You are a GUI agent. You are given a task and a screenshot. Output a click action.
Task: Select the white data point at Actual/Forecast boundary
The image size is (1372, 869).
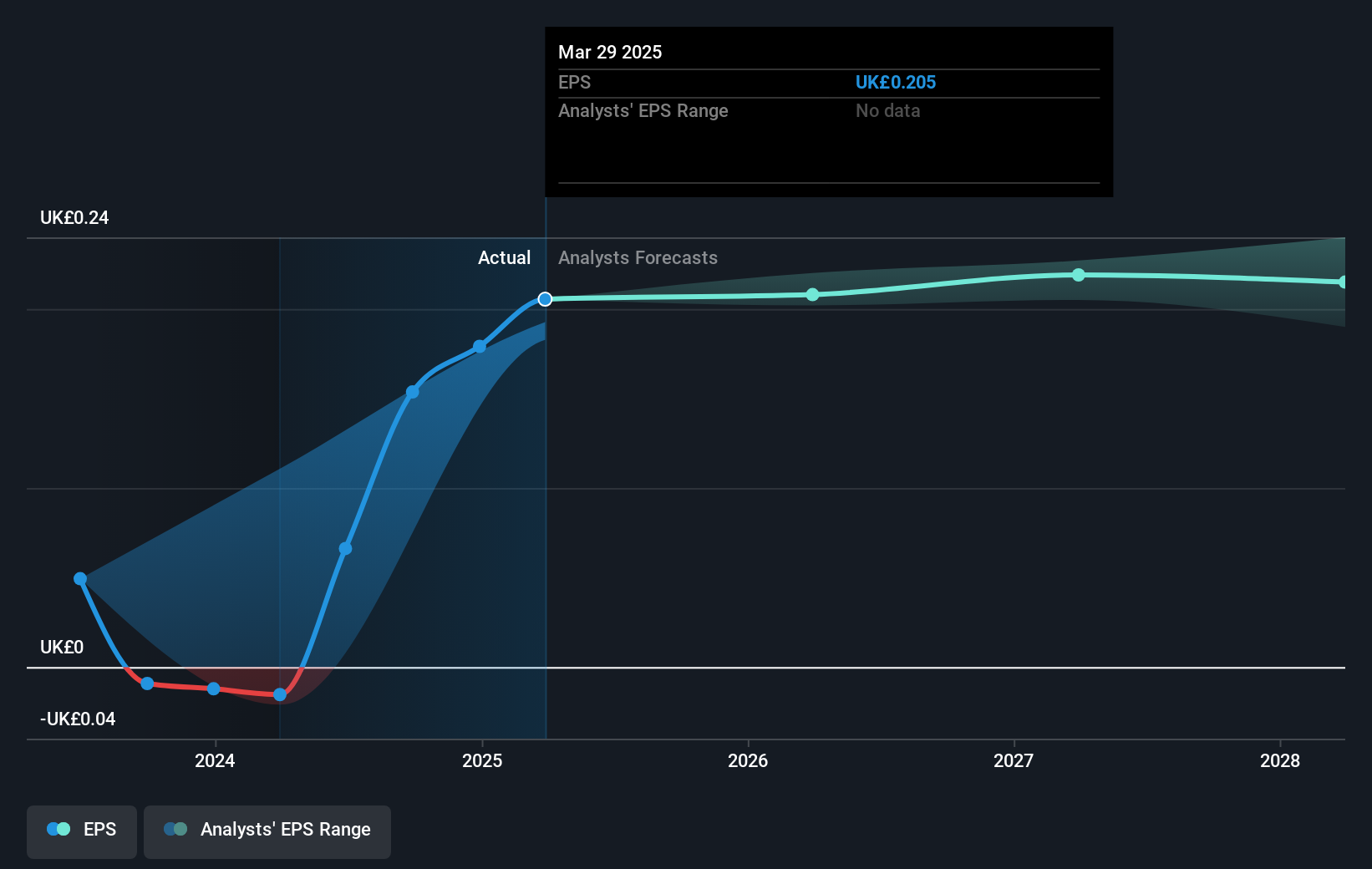pos(545,298)
